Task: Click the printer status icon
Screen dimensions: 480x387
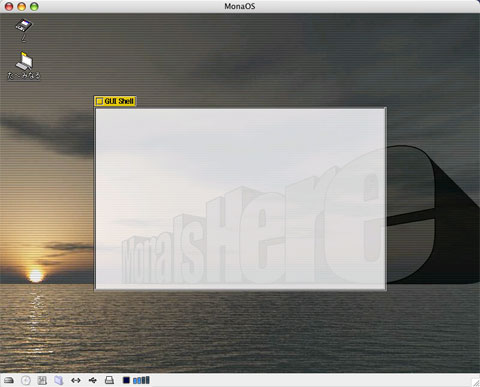Action: 109,380
